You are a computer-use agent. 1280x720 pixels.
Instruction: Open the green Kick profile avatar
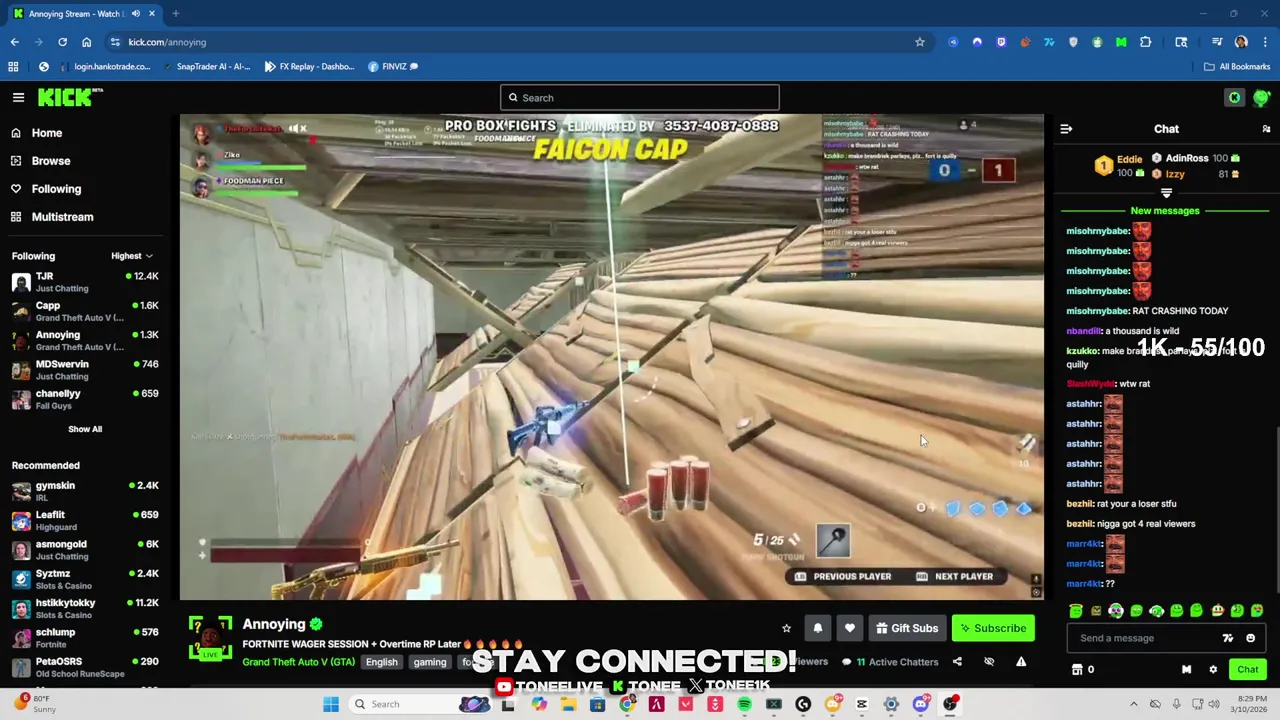(x=1262, y=97)
